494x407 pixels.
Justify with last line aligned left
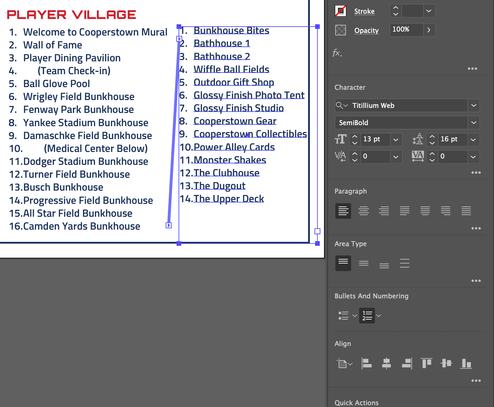[x=405, y=211]
